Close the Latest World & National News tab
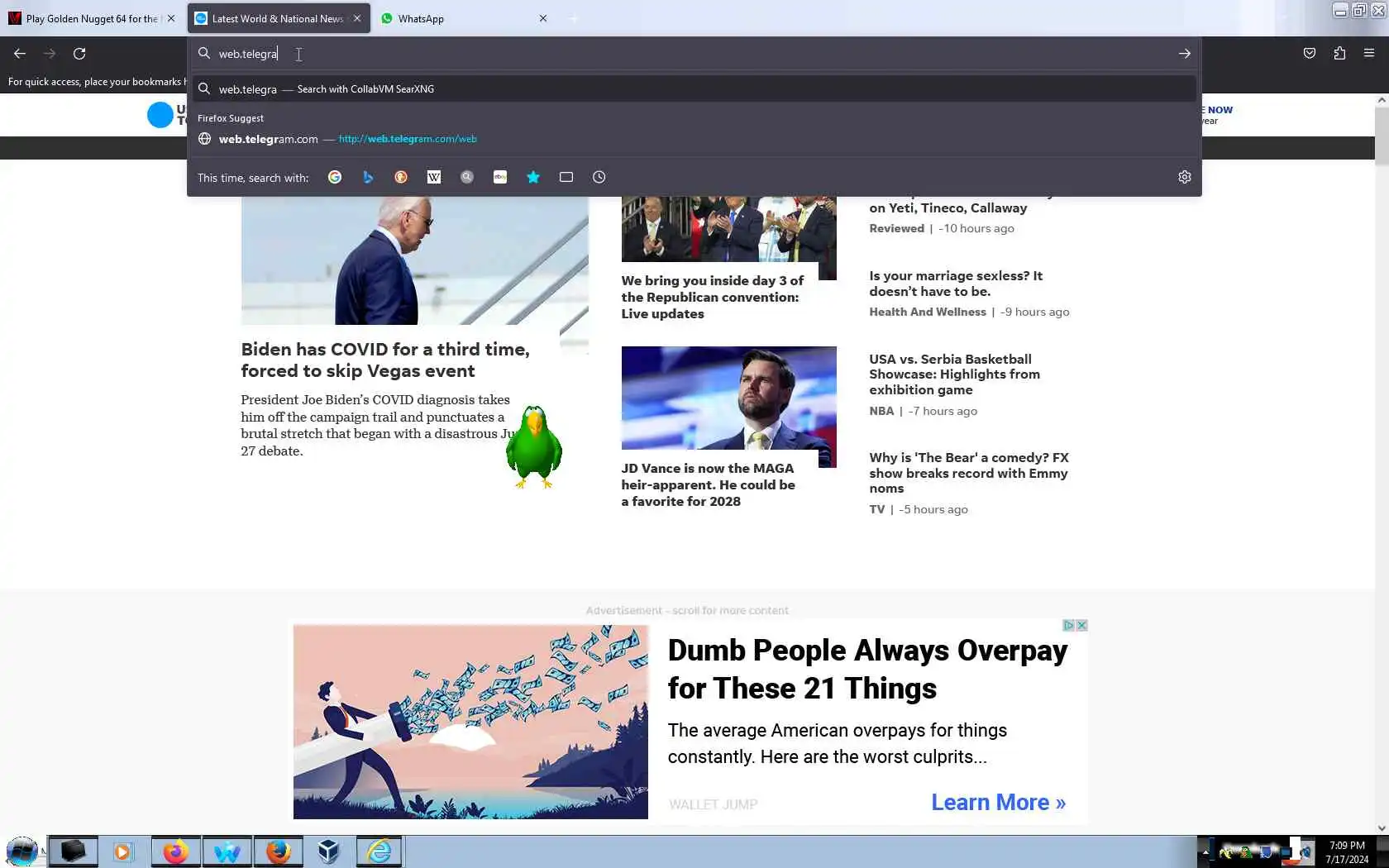This screenshot has width=1389, height=868. 357,18
